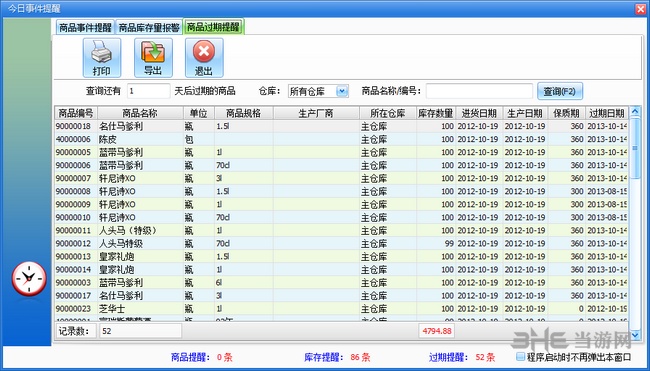Sort by 商品编号 column header

pyautogui.click(x=76, y=113)
